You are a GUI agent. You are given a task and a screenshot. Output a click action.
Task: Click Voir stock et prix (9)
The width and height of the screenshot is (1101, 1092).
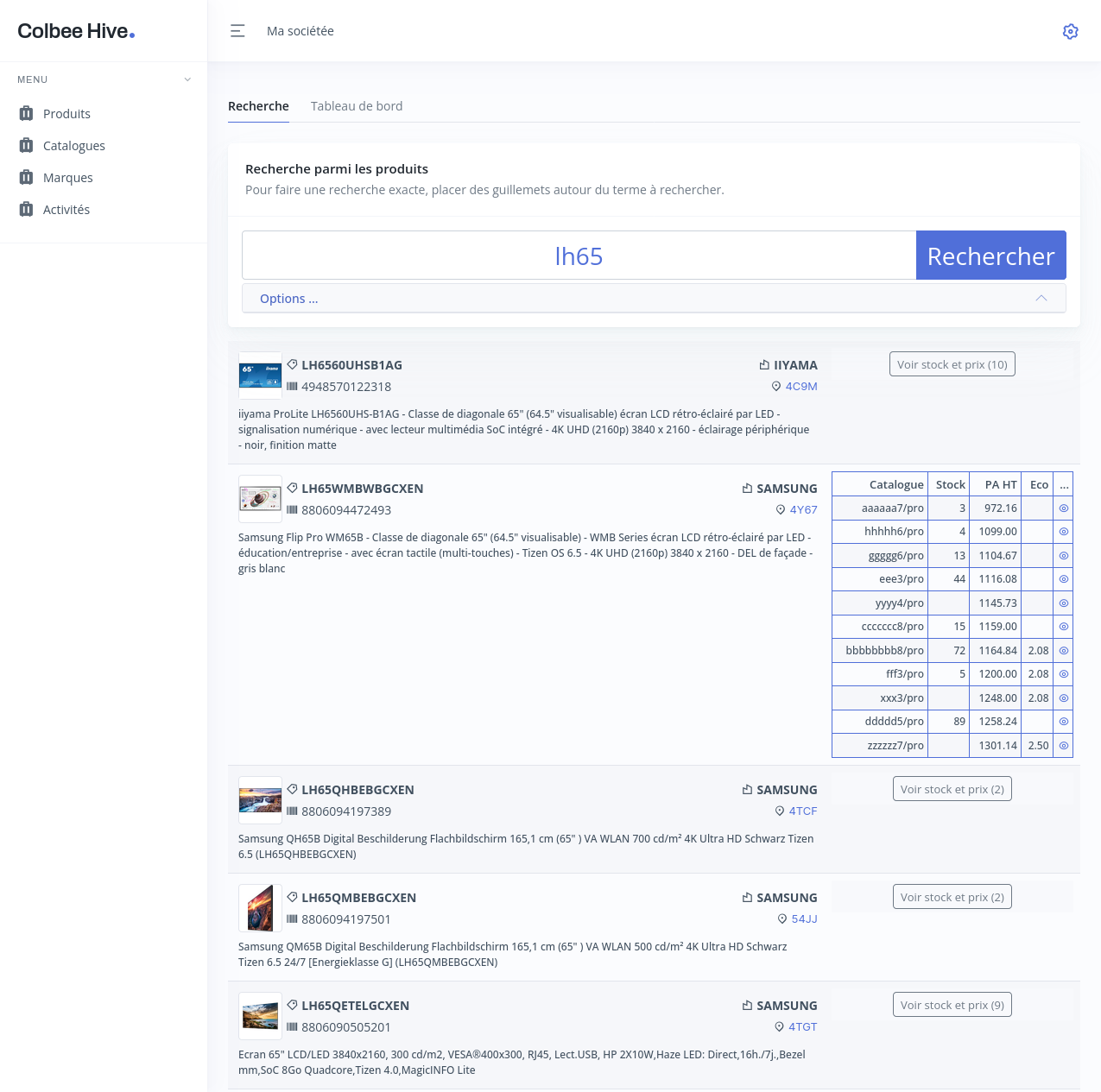coord(952,1005)
